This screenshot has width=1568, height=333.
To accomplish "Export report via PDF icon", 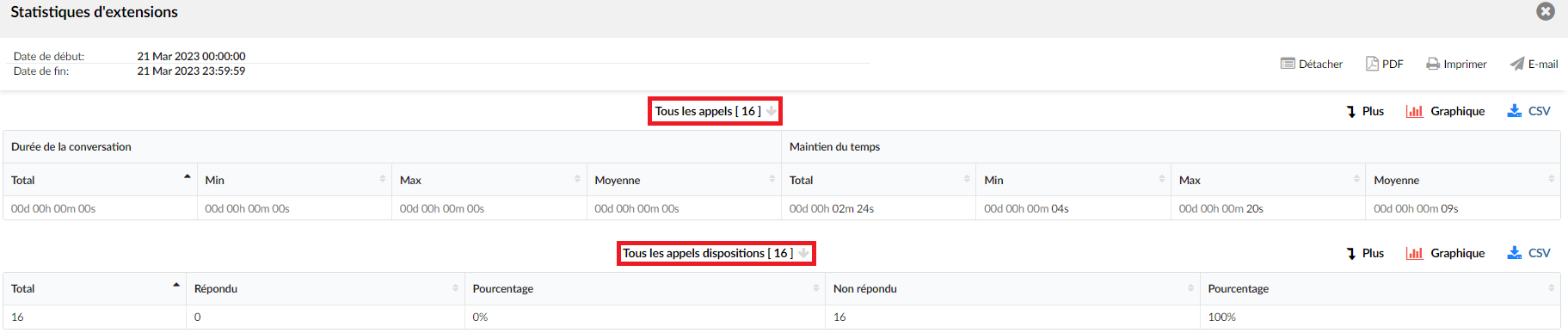I will pos(1372,64).
